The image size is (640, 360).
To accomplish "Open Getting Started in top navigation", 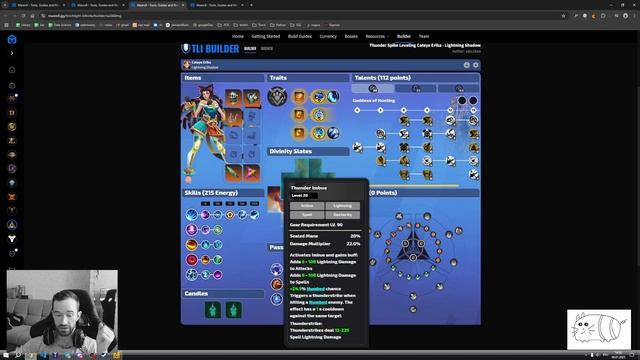I will [265, 36].
